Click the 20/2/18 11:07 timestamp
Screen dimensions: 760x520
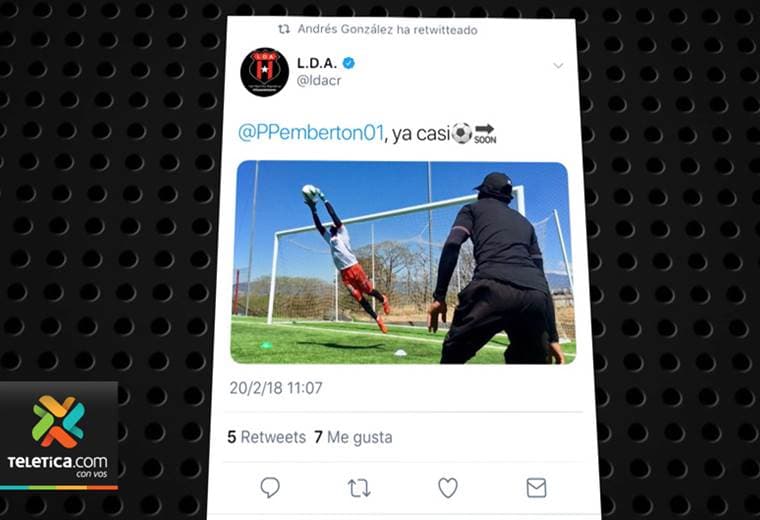pos(276,388)
